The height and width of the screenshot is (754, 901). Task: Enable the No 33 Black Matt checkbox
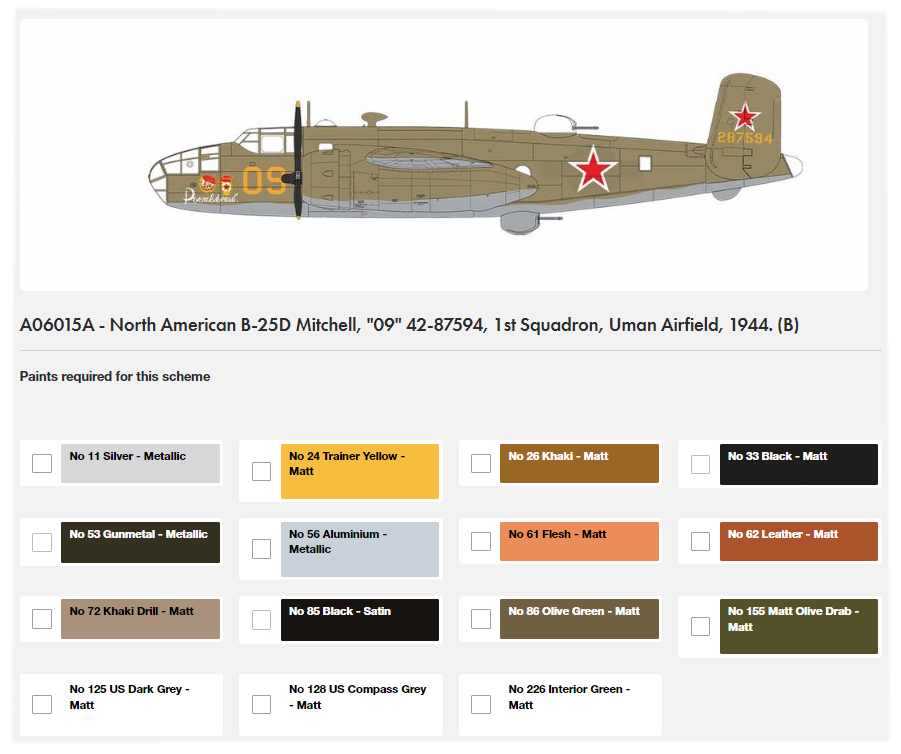[700, 464]
